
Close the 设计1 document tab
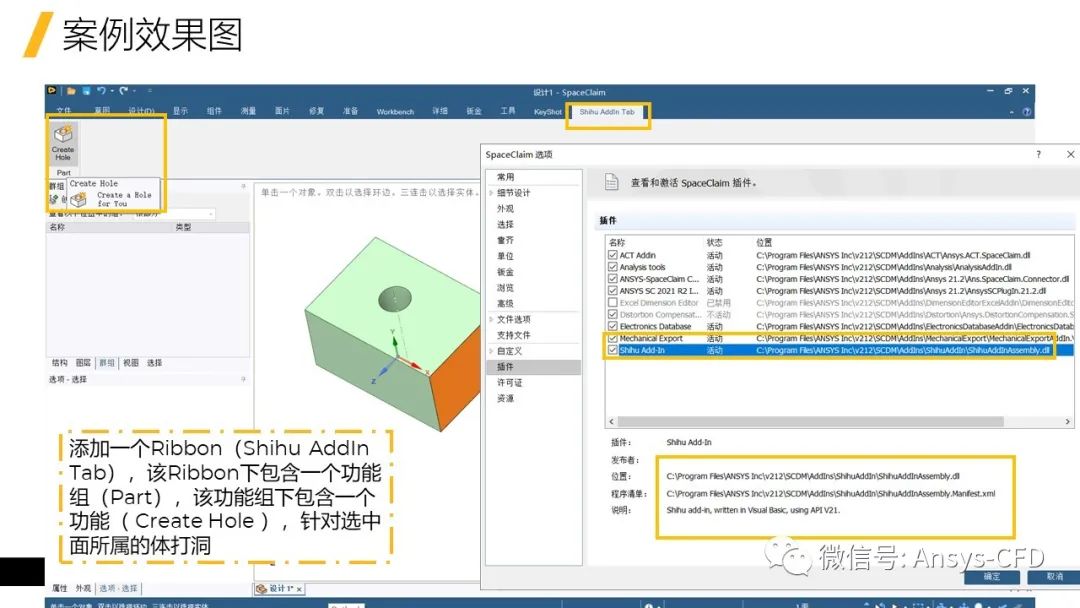(x=299, y=589)
